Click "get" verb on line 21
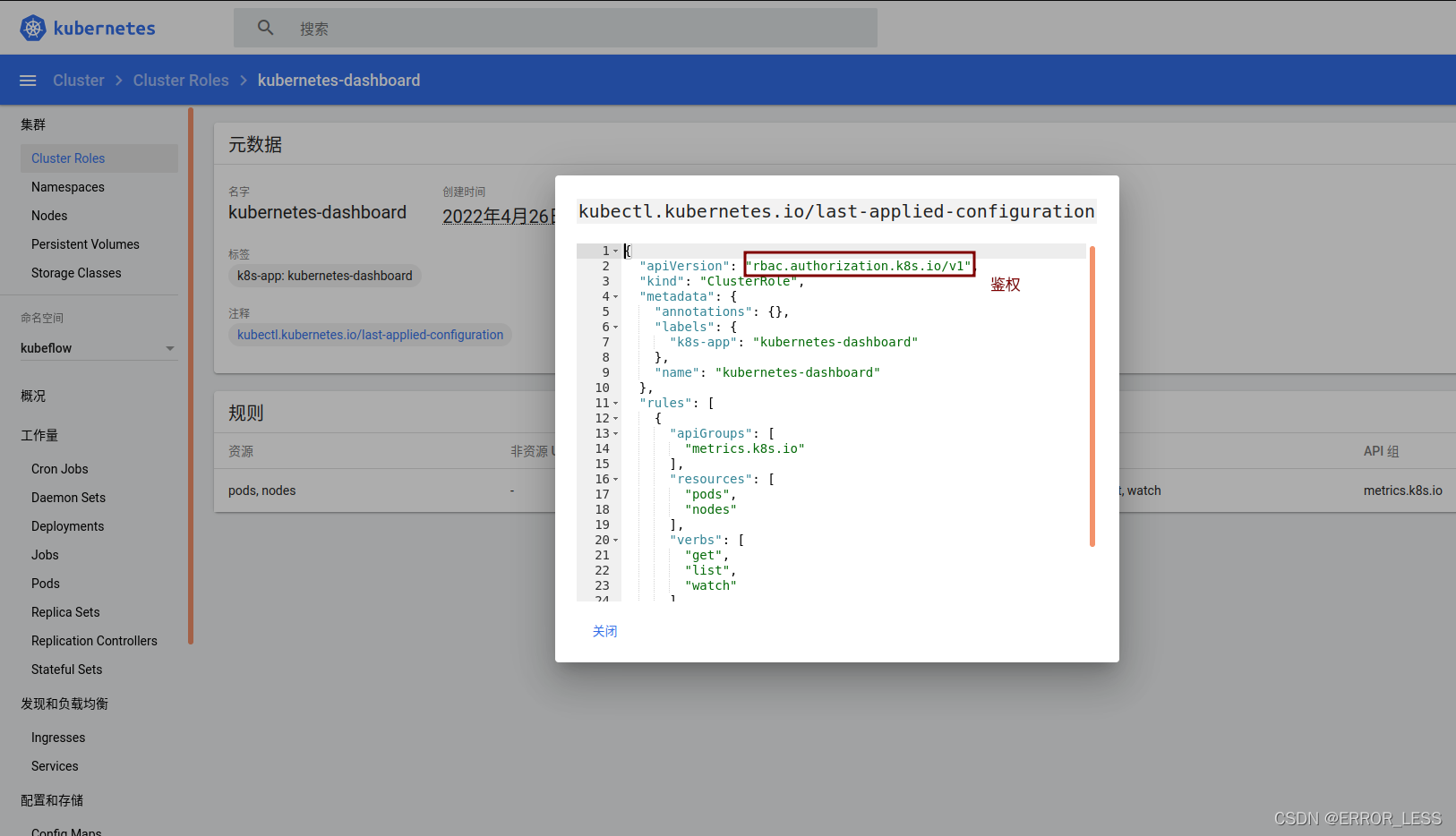This screenshot has width=1456, height=836. tap(704, 555)
